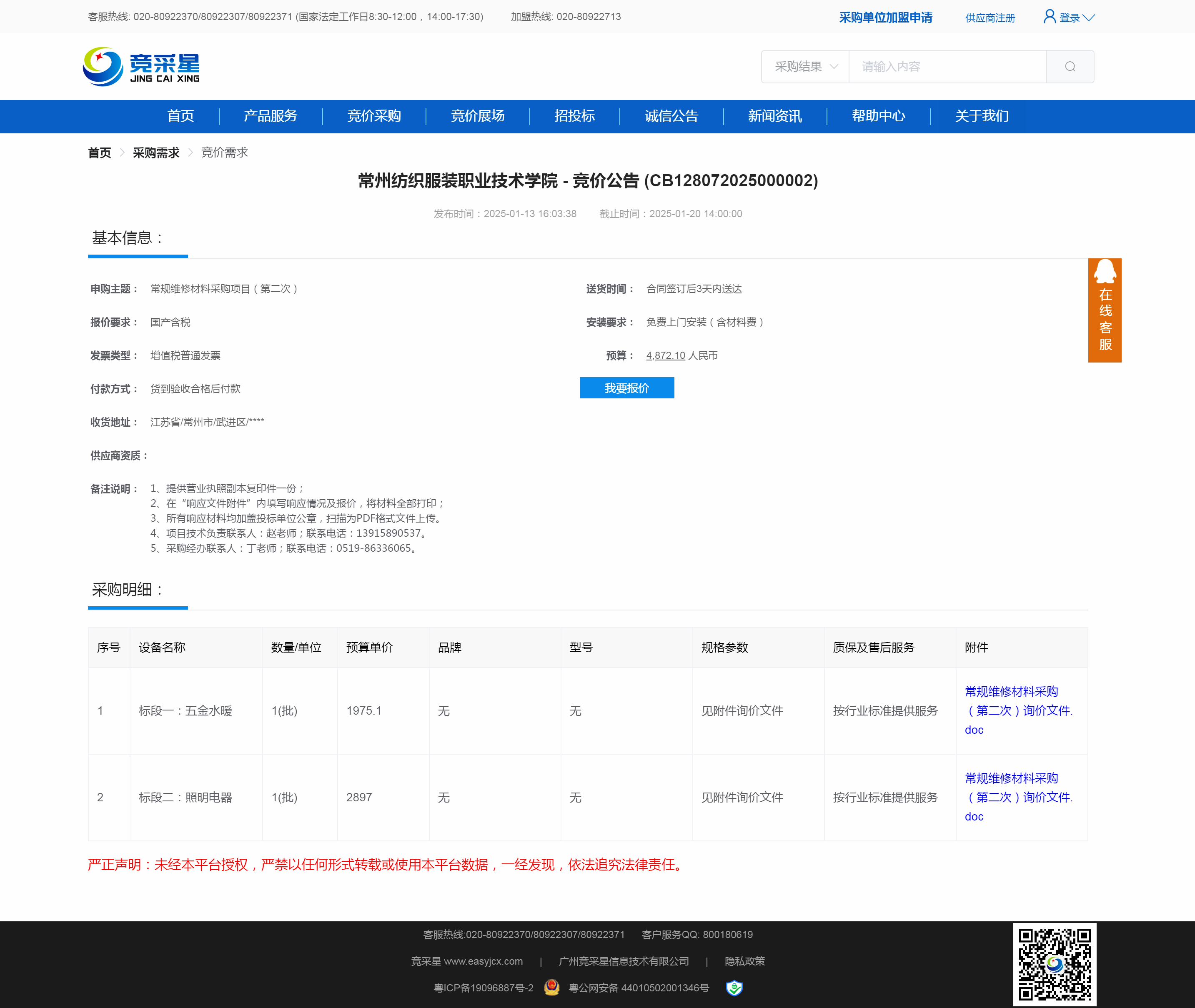
Task: Click the 供应商注册 link
Action: coord(990,18)
